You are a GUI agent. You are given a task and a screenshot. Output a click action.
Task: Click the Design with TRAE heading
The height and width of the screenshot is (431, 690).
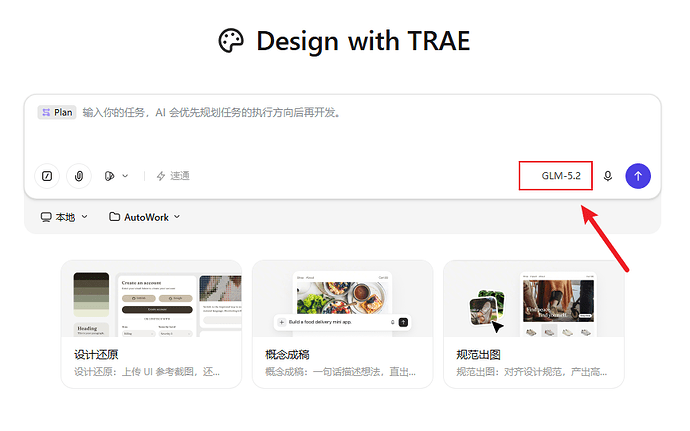(x=363, y=41)
